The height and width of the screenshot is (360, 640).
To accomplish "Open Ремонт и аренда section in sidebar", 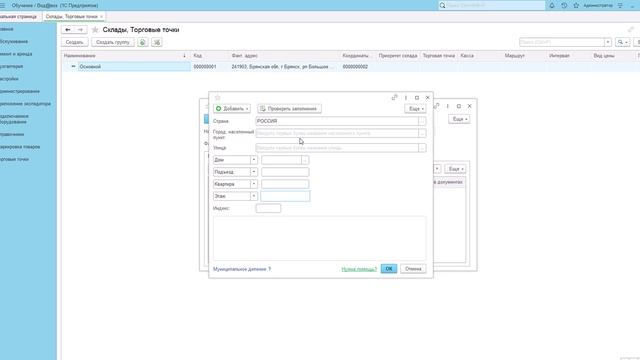I will [x=16, y=54].
